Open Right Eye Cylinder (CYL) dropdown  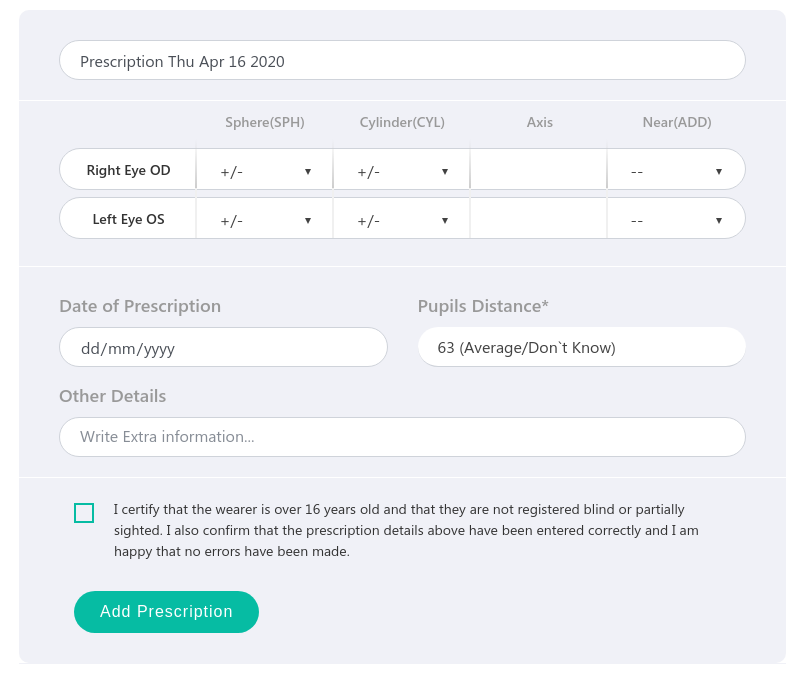point(401,169)
